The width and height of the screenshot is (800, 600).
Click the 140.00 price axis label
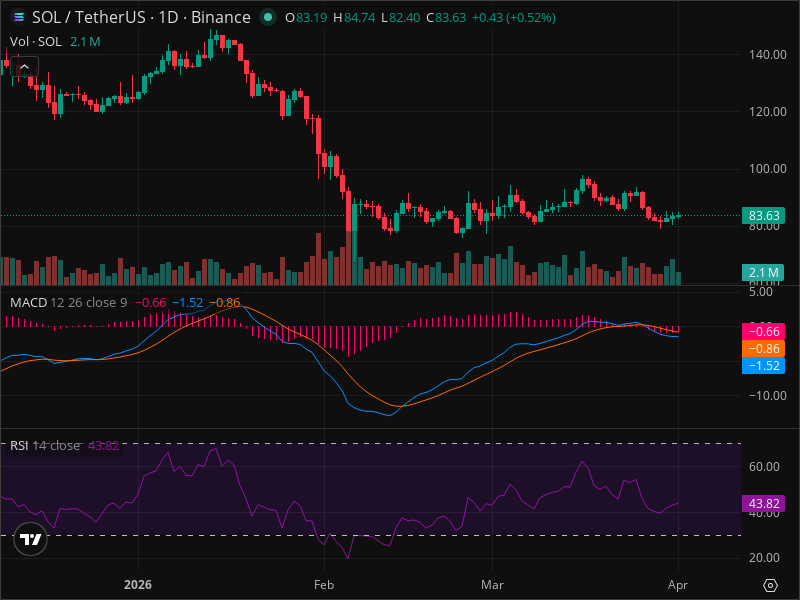(x=767, y=55)
